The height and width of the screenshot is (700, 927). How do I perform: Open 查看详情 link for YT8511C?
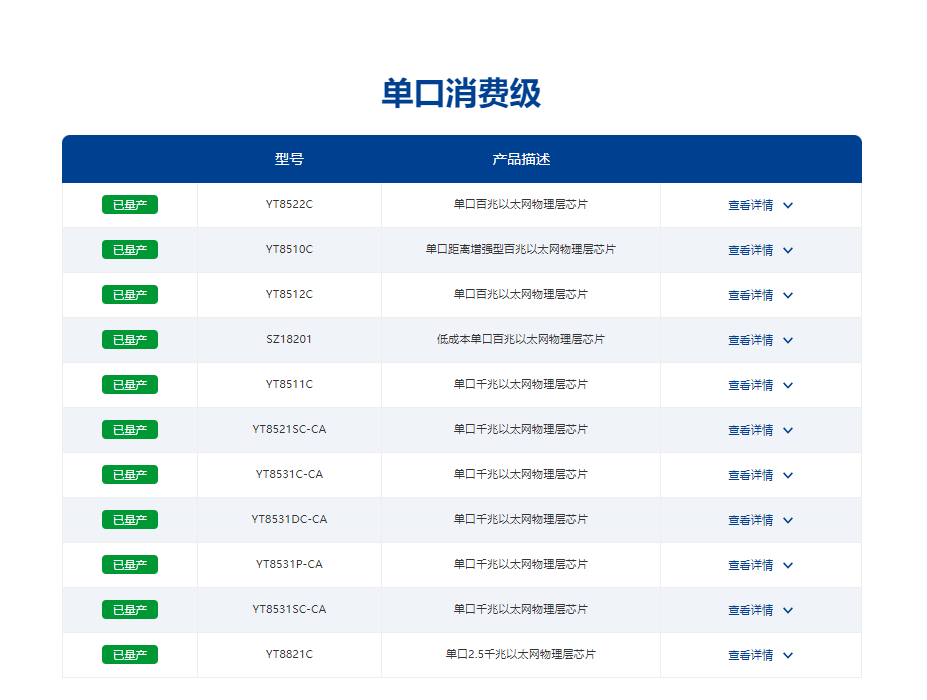(750, 385)
